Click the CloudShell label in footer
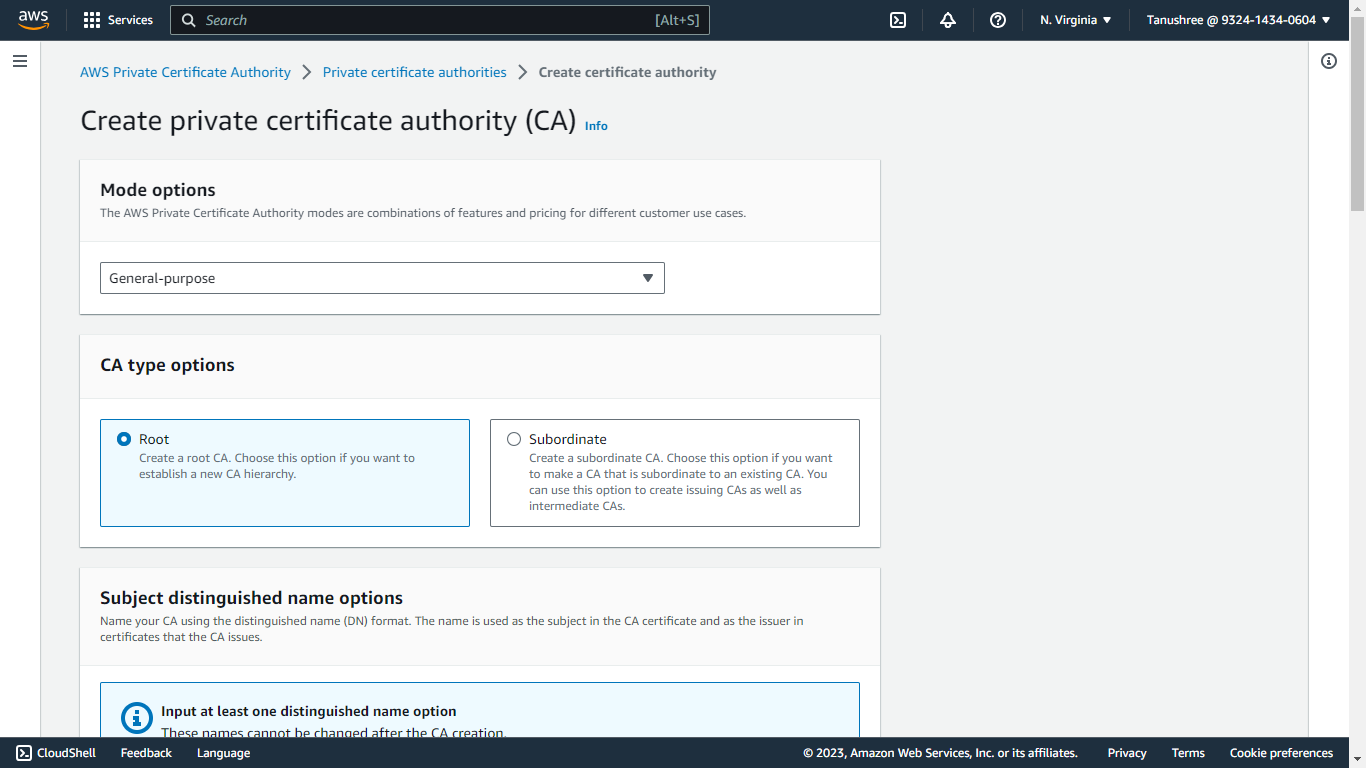1366x768 pixels. click(x=67, y=753)
